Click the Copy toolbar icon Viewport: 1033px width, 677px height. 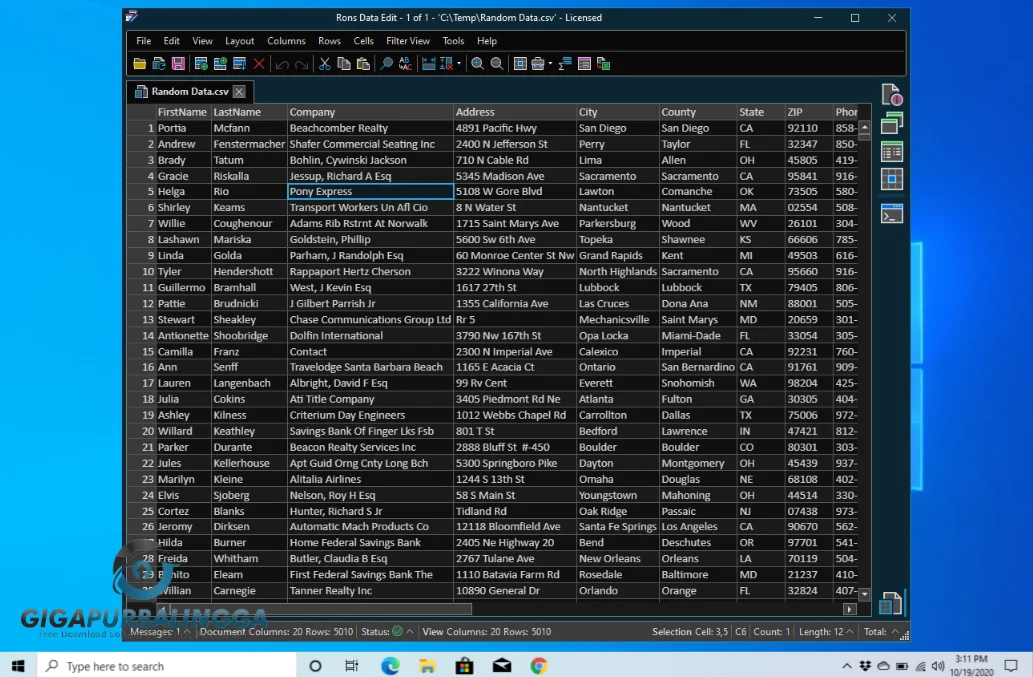(x=344, y=64)
